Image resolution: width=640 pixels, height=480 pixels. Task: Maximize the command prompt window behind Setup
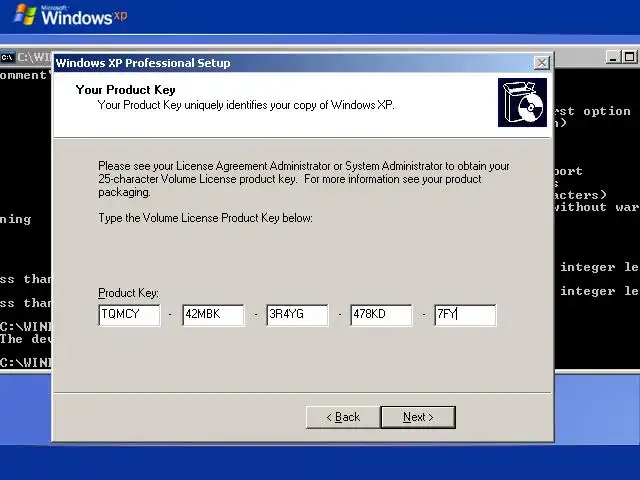click(629, 57)
